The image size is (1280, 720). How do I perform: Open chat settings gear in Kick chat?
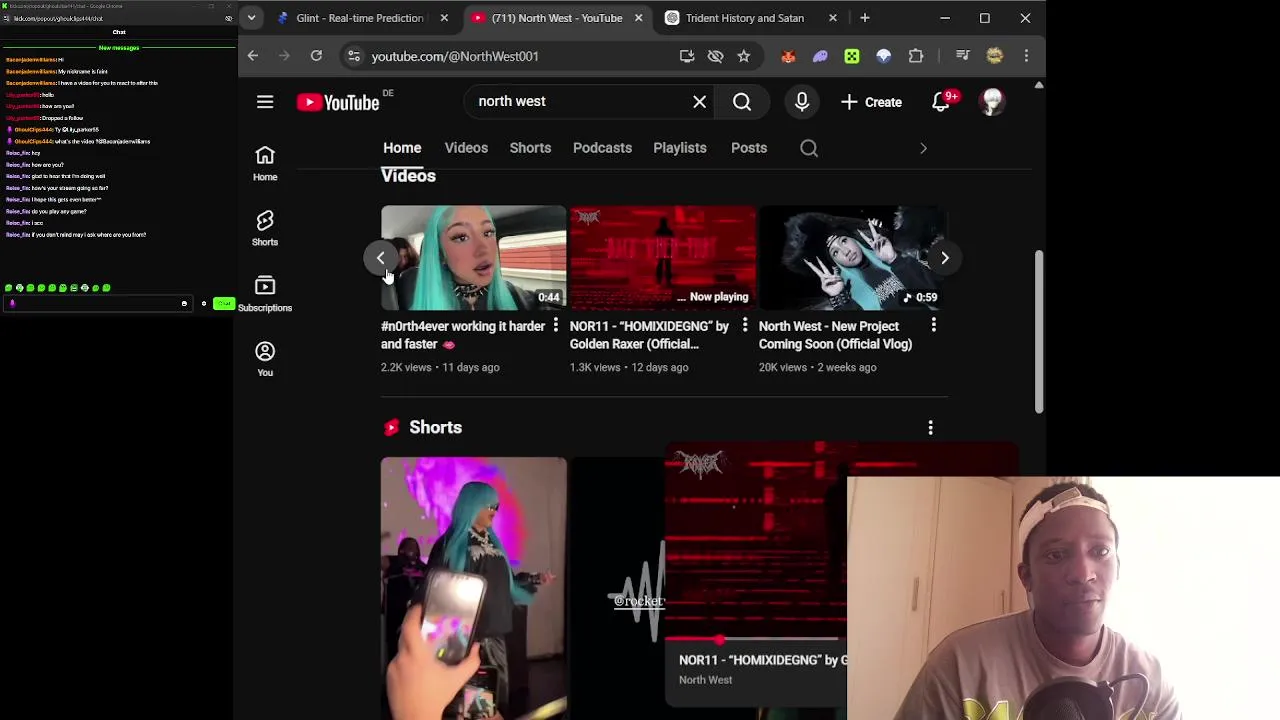tap(204, 303)
